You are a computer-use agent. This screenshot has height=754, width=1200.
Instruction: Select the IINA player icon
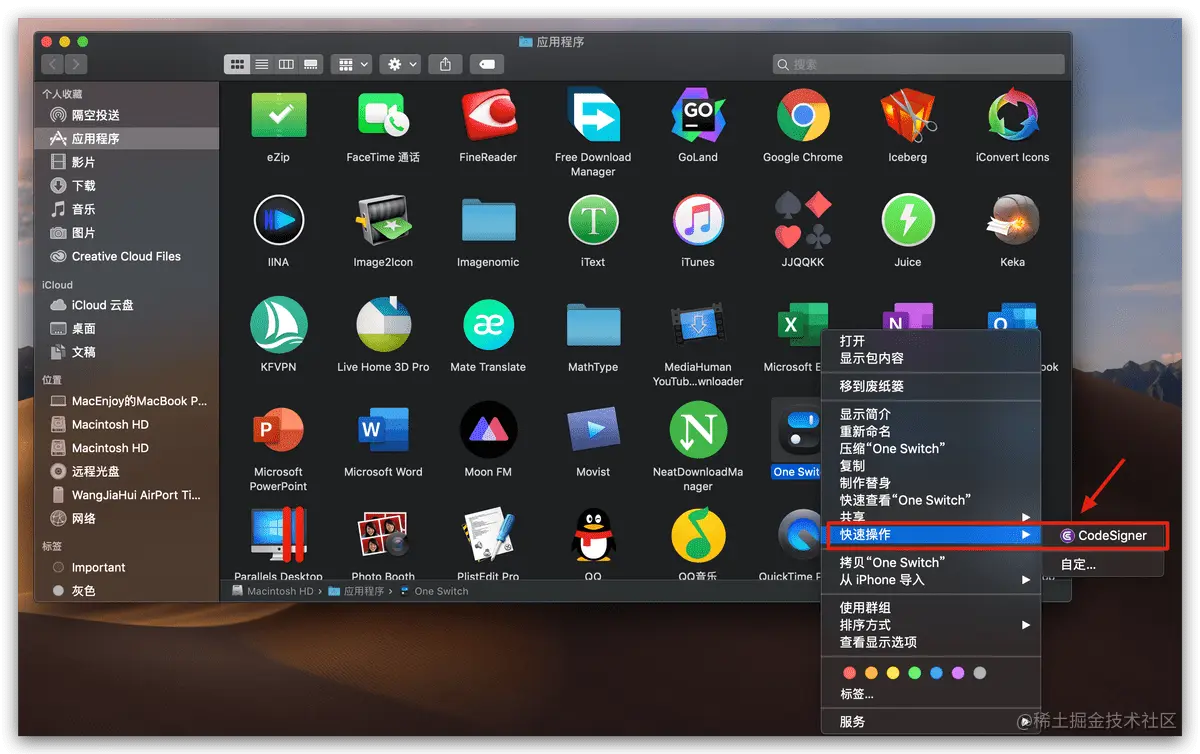tap(278, 221)
